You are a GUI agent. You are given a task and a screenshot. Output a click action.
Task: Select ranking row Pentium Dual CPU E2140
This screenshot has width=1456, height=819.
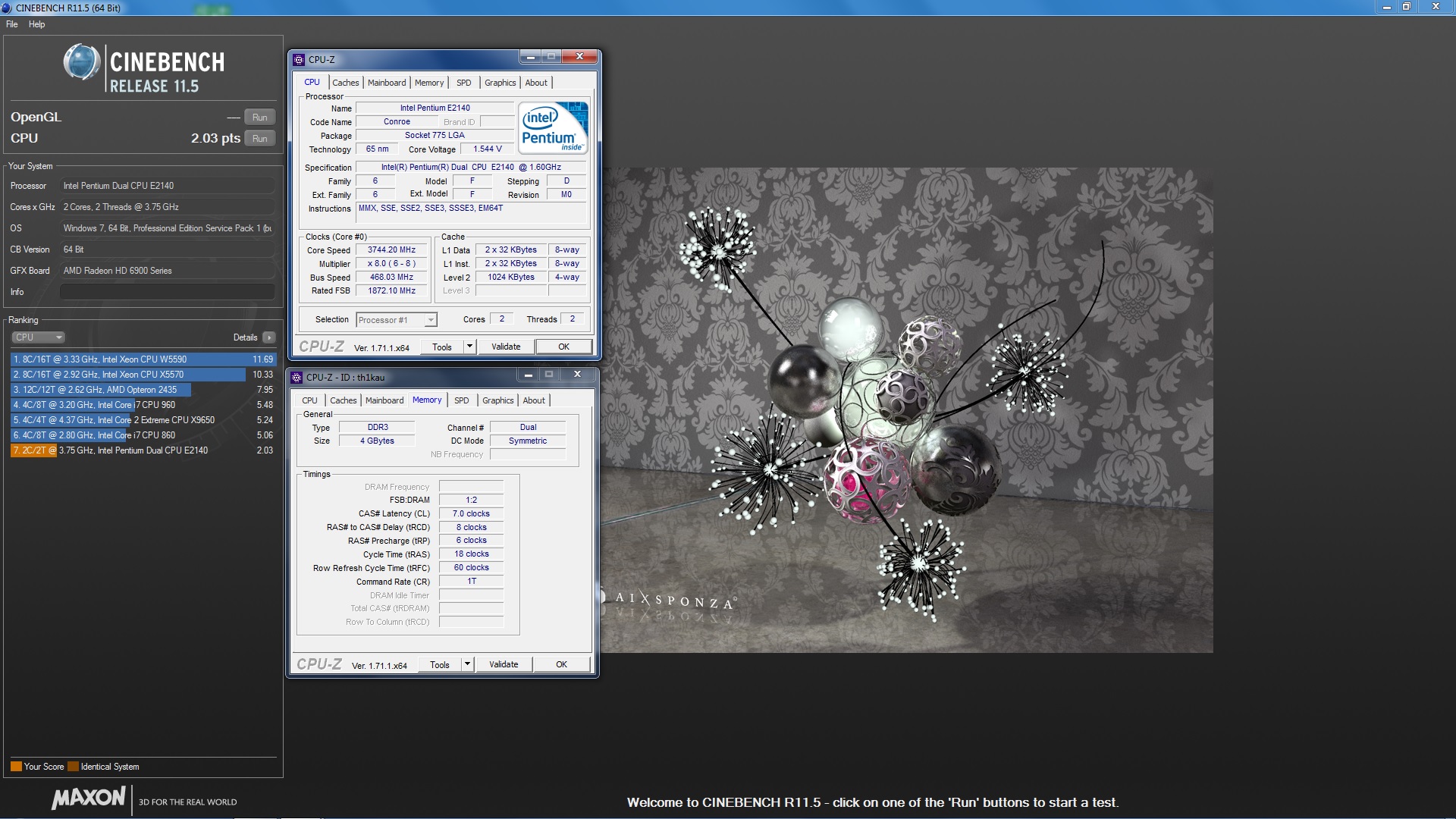[143, 450]
